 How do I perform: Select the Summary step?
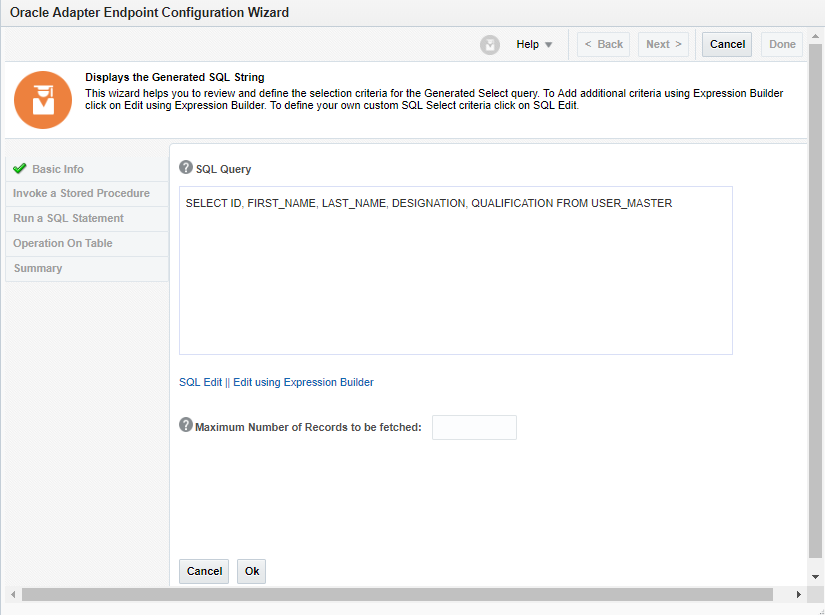tap(37, 268)
